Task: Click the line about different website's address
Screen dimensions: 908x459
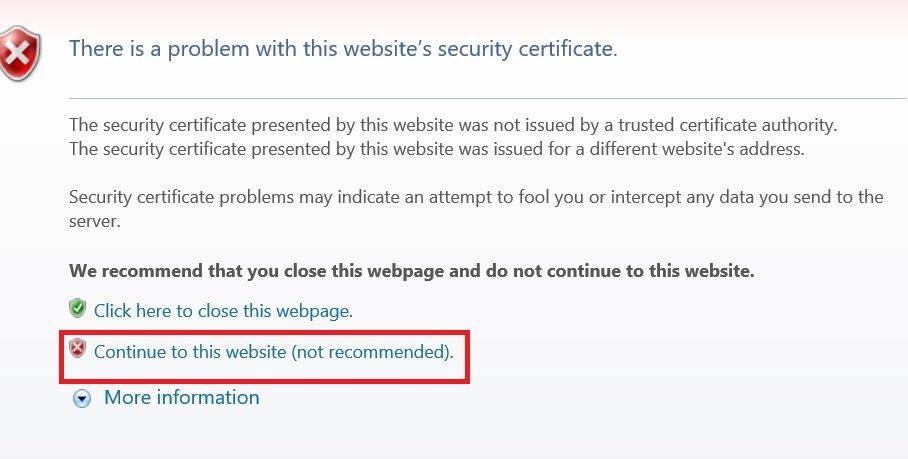Action: point(436,150)
